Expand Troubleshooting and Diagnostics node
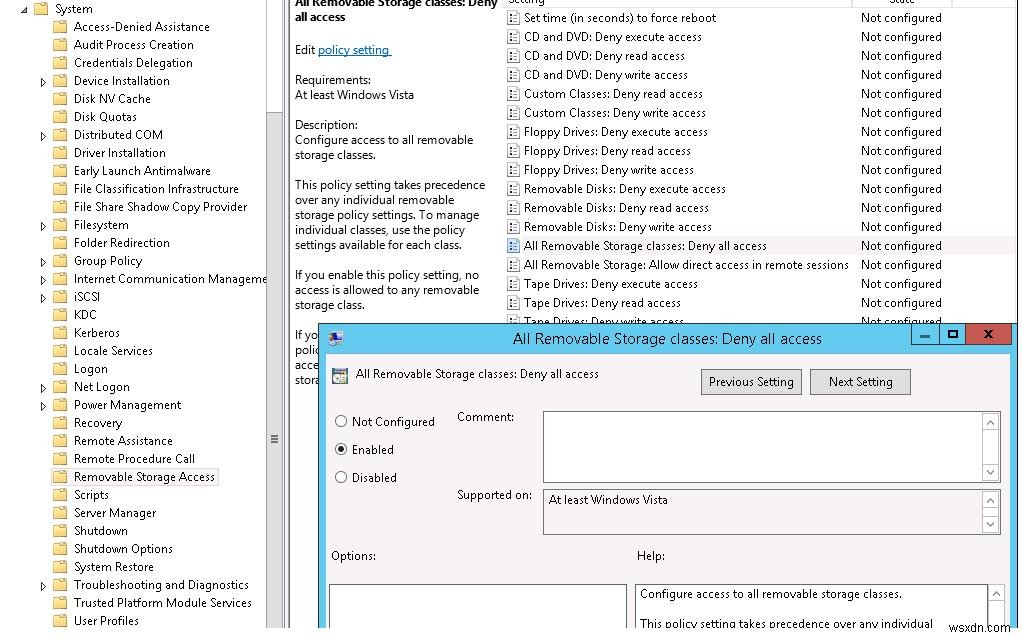Screen dimensions: 1022x638 click(x=42, y=584)
